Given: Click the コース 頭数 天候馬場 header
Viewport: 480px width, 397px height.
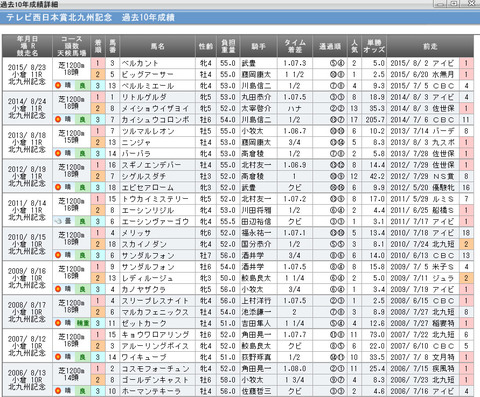Looking at the screenshot, I should click(71, 46).
